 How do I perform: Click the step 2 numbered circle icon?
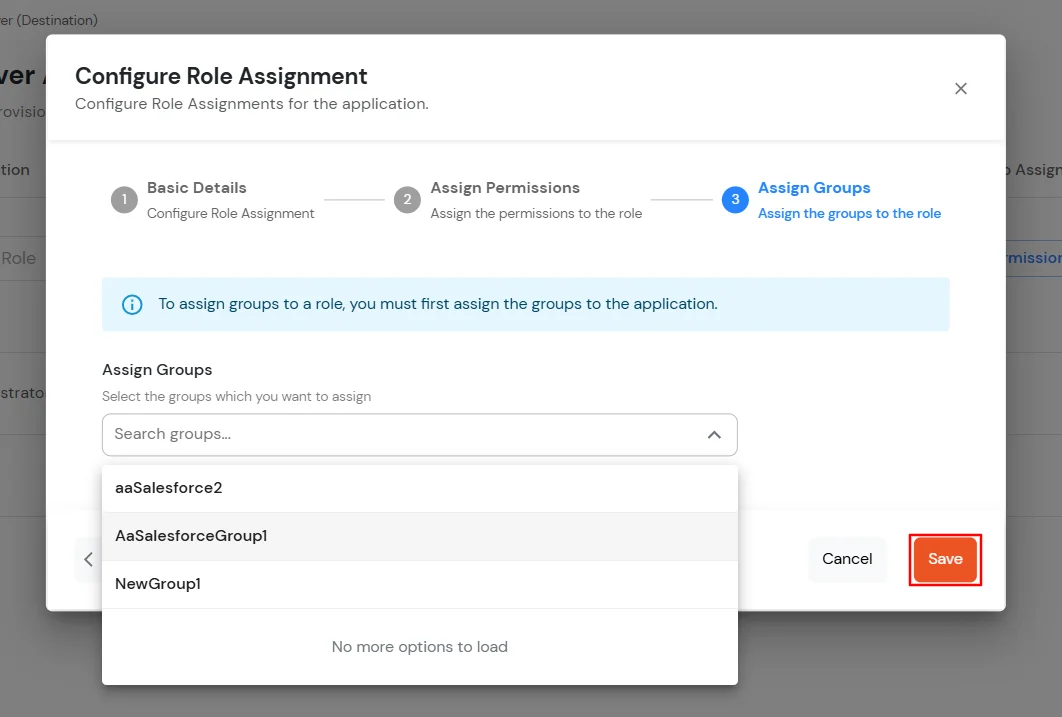(x=407, y=199)
